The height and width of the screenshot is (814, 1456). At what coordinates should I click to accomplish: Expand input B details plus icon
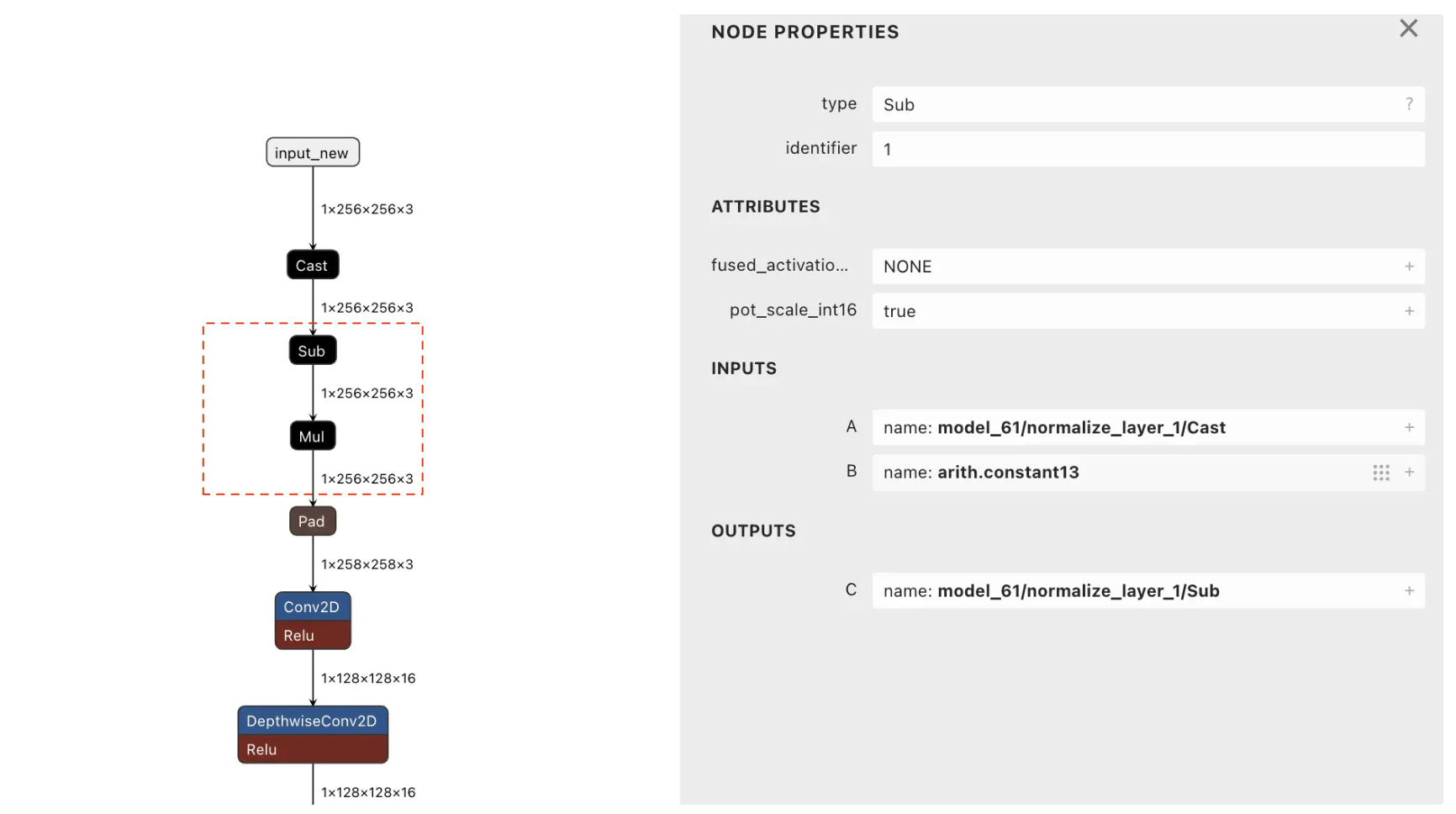(1409, 473)
